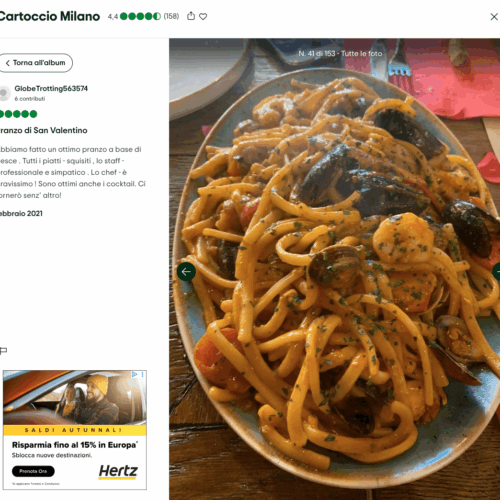The height and width of the screenshot is (500, 500).
Task: Go to the previous photo with left arrow
Action: pyautogui.click(x=186, y=272)
